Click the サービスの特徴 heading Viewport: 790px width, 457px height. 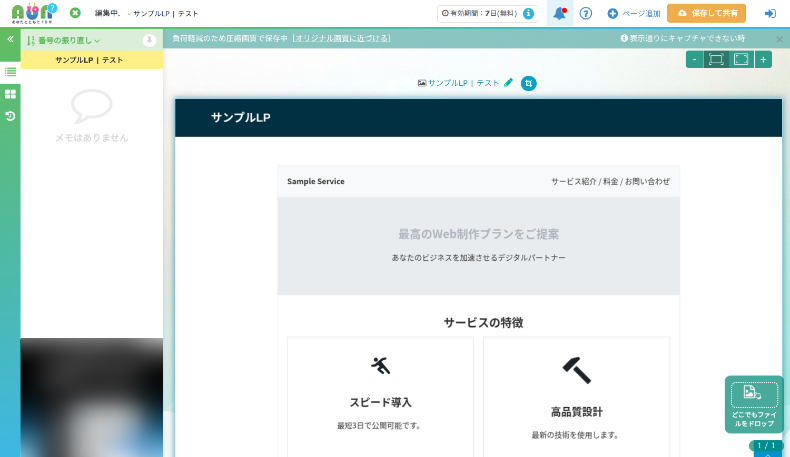(x=483, y=322)
